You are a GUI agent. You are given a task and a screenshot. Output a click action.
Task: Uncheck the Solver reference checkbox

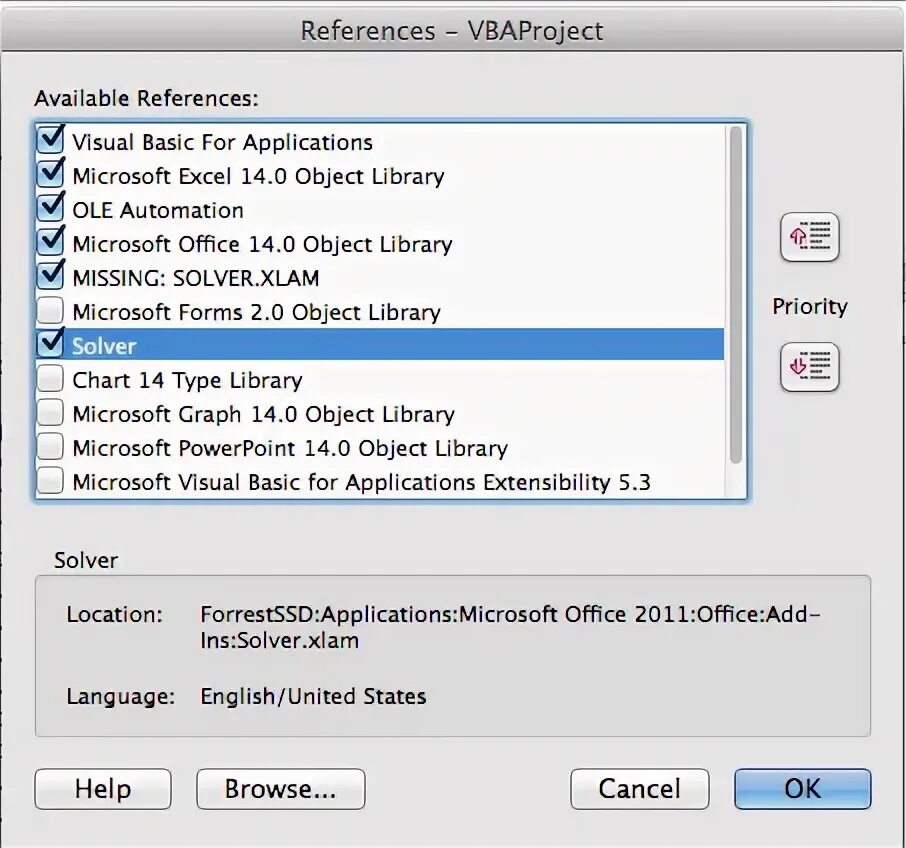pyautogui.click(x=50, y=345)
